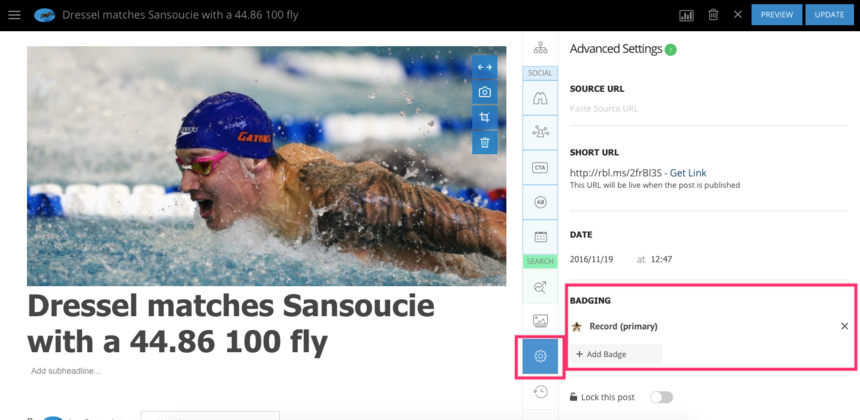The width and height of the screenshot is (860, 420).
Task: Click the UPDATE button
Action: coord(829,15)
